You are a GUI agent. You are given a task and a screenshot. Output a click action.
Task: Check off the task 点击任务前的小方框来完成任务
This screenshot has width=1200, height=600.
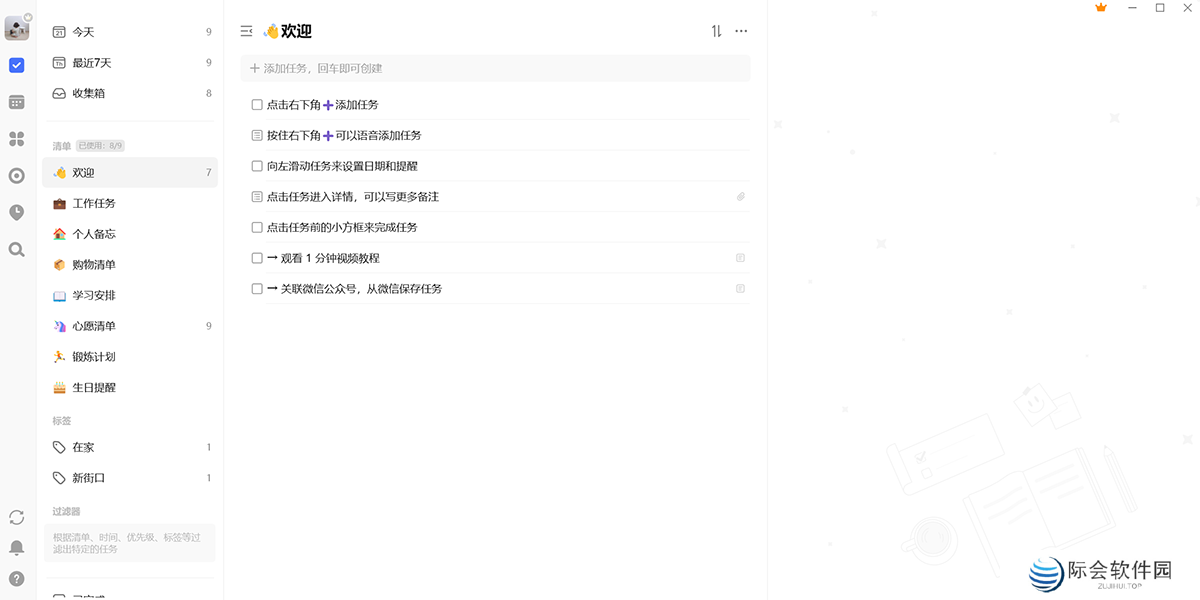(x=257, y=227)
